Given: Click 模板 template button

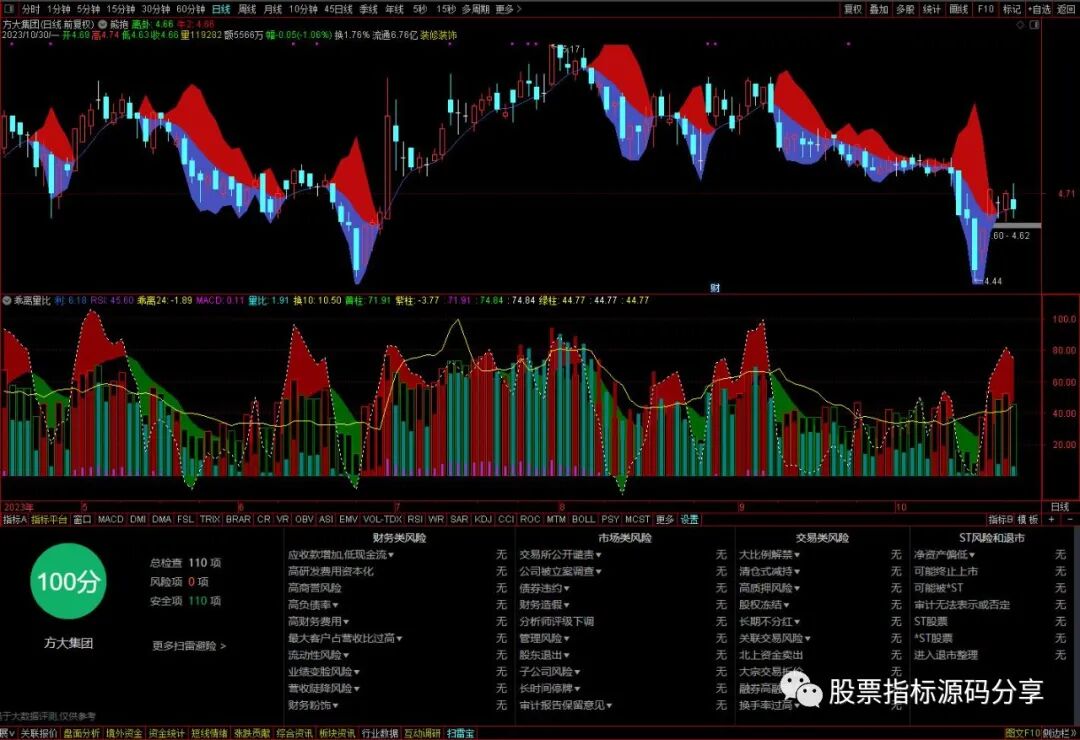Looking at the screenshot, I should (1028, 520).
